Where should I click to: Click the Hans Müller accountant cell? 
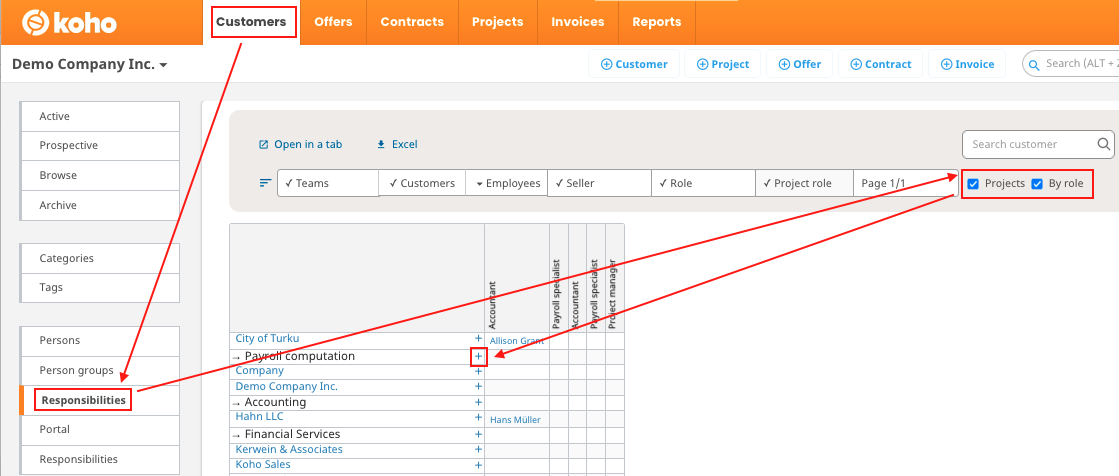pos(515,420)
